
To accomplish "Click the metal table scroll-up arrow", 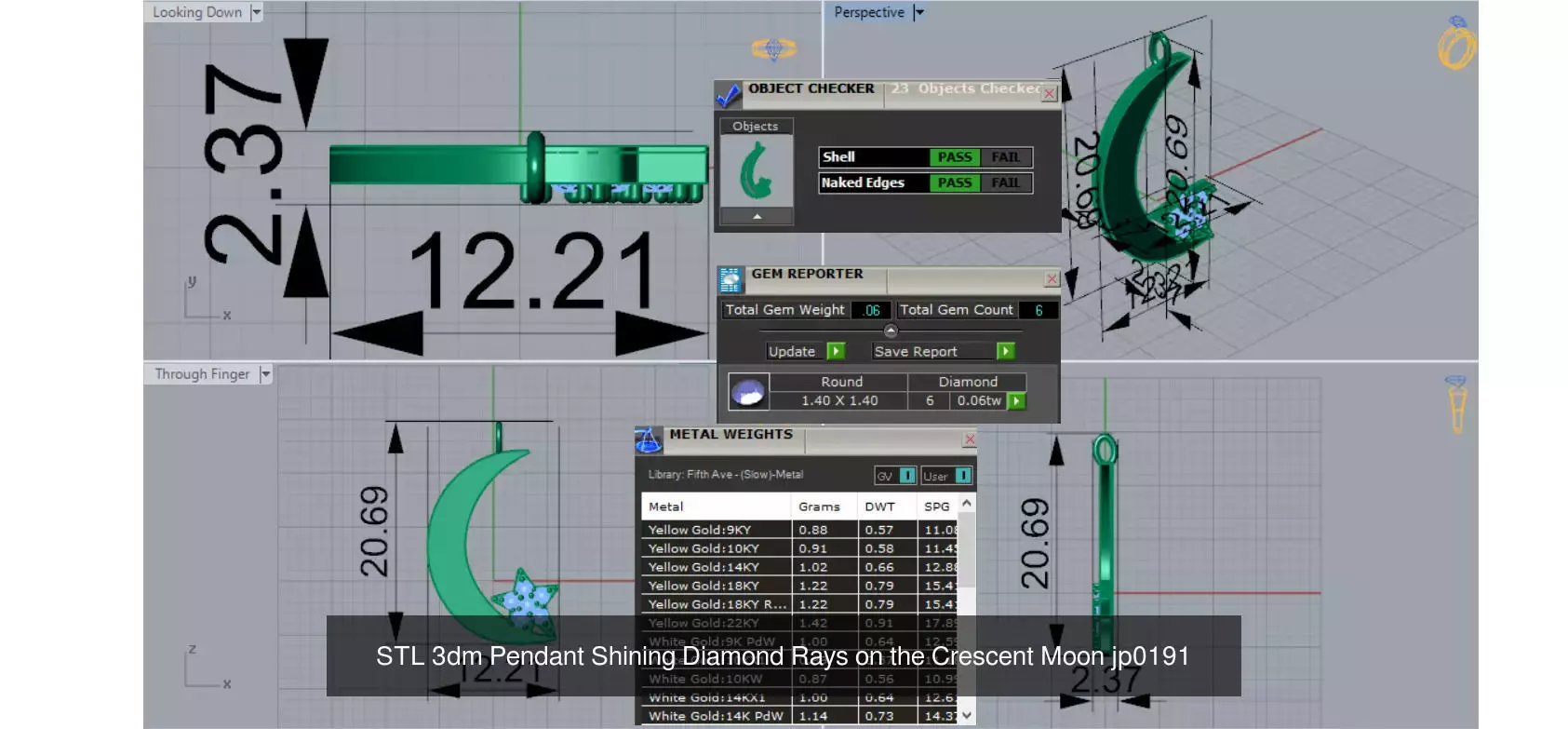I will tap(967, 504).
